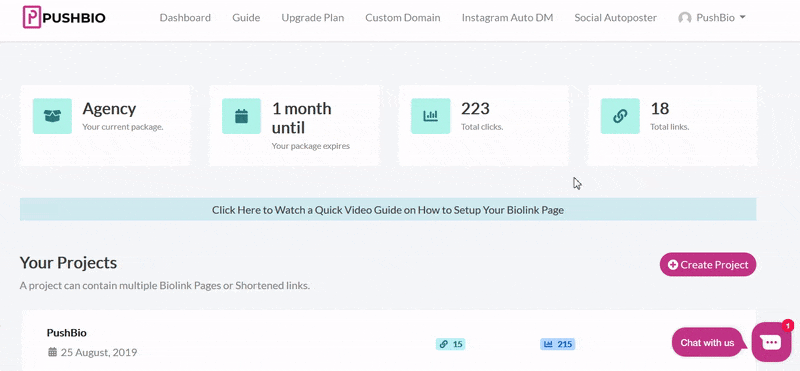This screenshot has width=800, height=371.
Task: Click the Agency package title
Action: [109, 109]
